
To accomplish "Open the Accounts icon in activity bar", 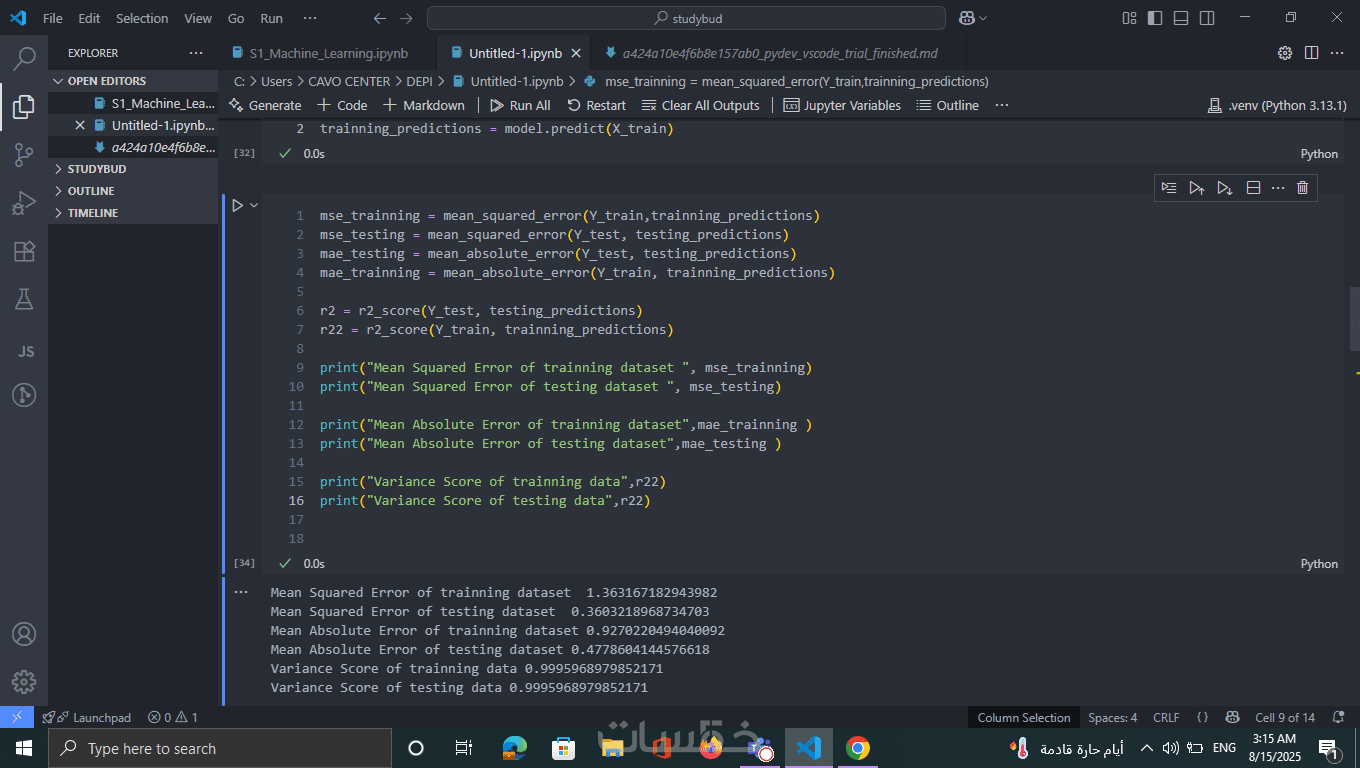I will (24, 634).
